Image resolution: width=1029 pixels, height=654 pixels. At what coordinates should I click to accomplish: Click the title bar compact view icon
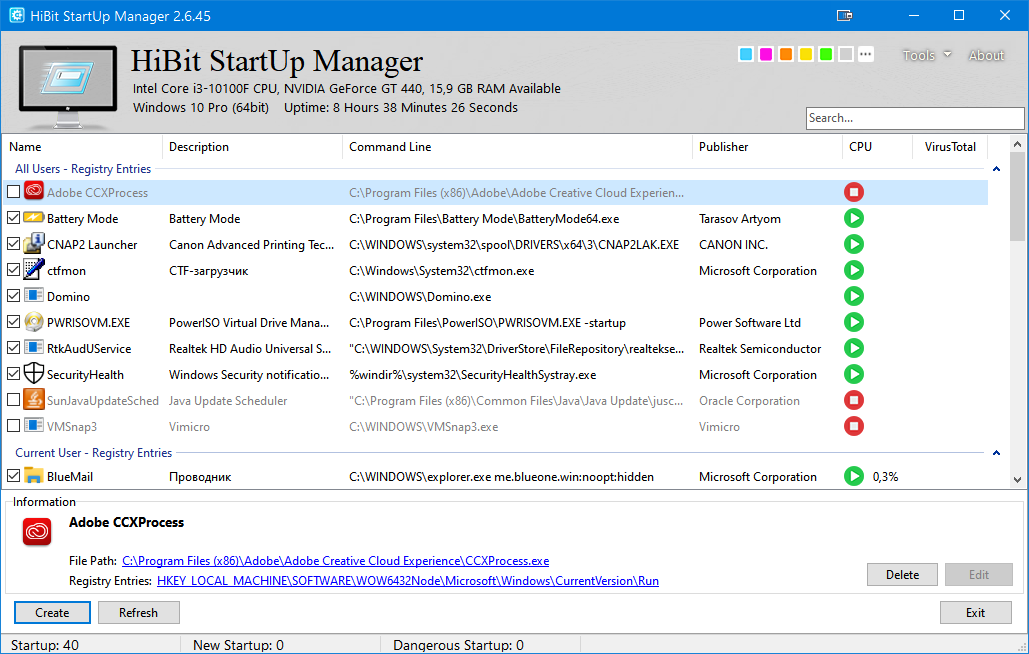click(x=845, y=15)
